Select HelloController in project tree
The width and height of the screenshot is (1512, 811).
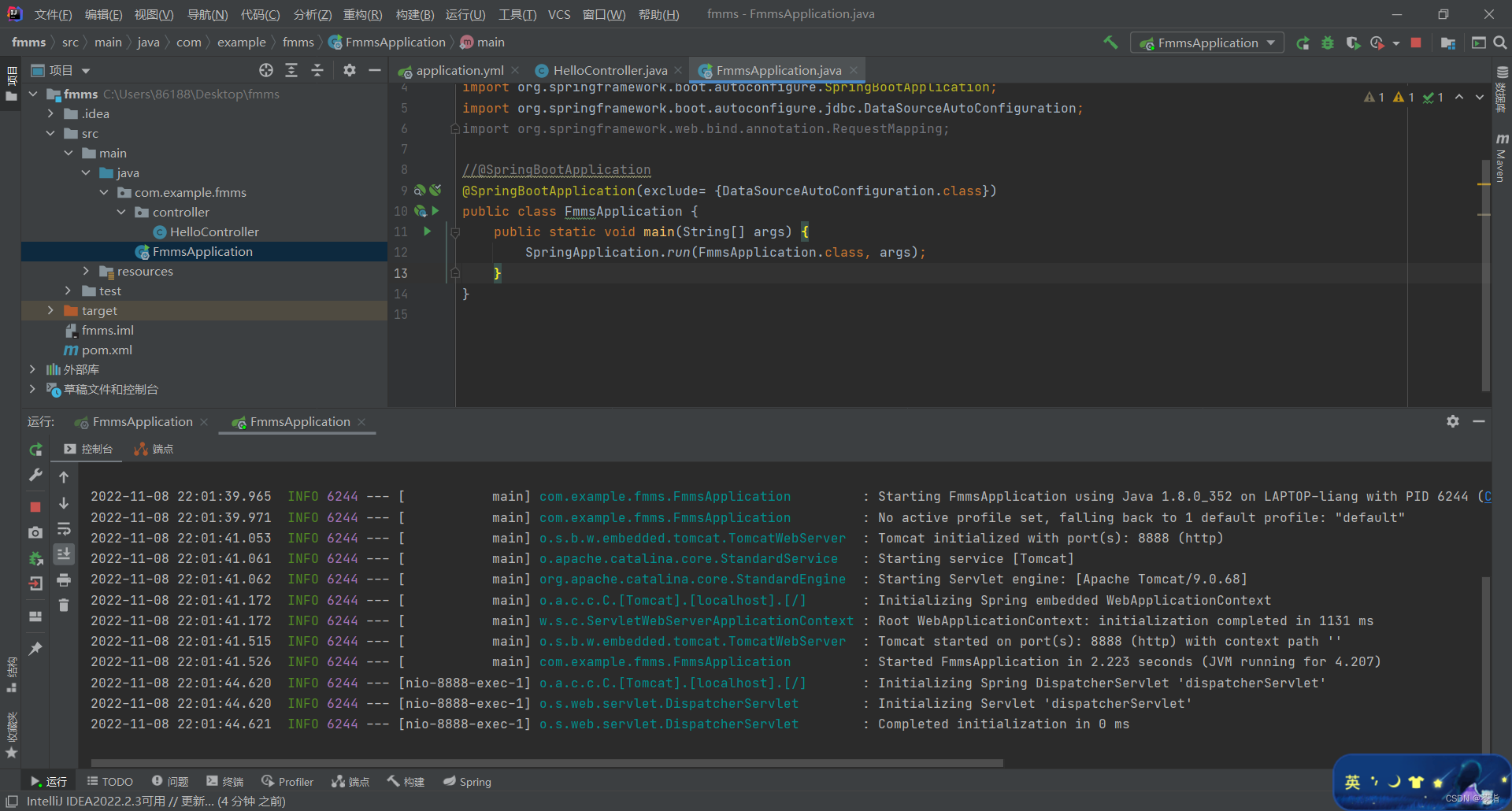(214, 231)
